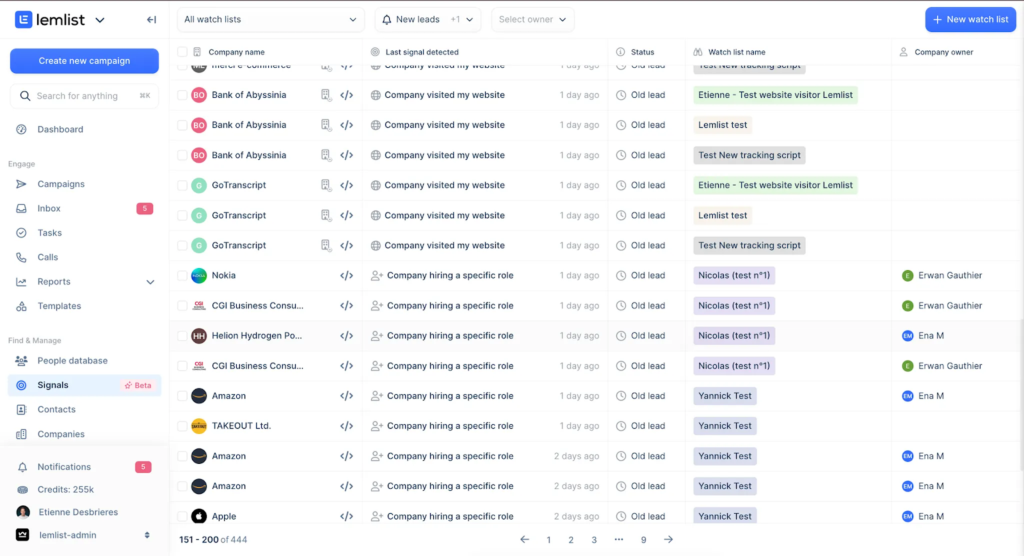Click the Search for anything field
This screenshot has width=1024, height=556.
click(84, 96)
